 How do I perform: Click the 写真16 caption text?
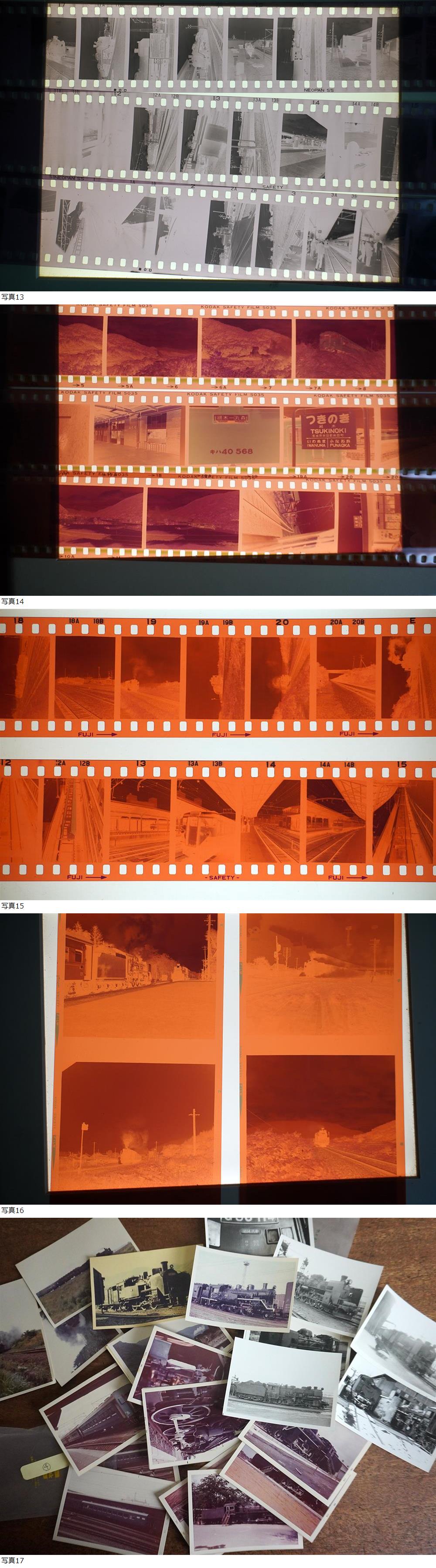[12, 1210]
